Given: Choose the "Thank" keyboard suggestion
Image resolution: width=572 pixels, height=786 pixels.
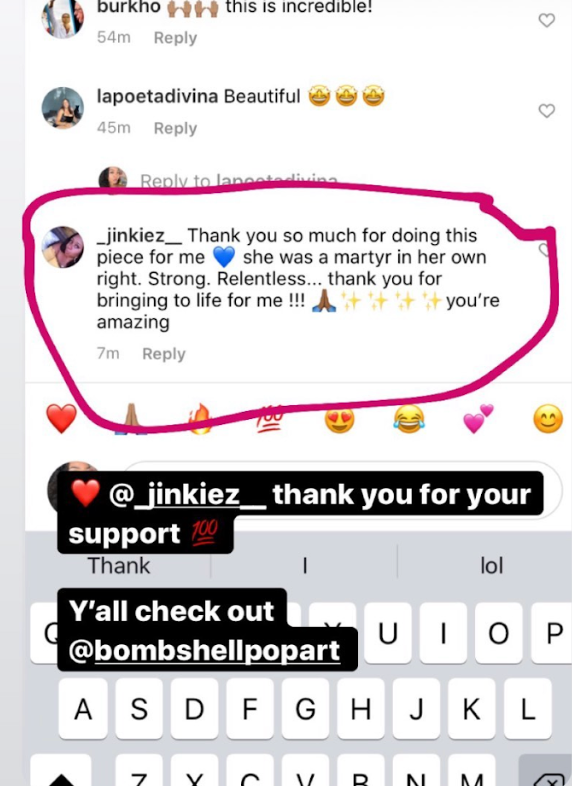Looking at the screenshot, I should (x=119, y=565).
